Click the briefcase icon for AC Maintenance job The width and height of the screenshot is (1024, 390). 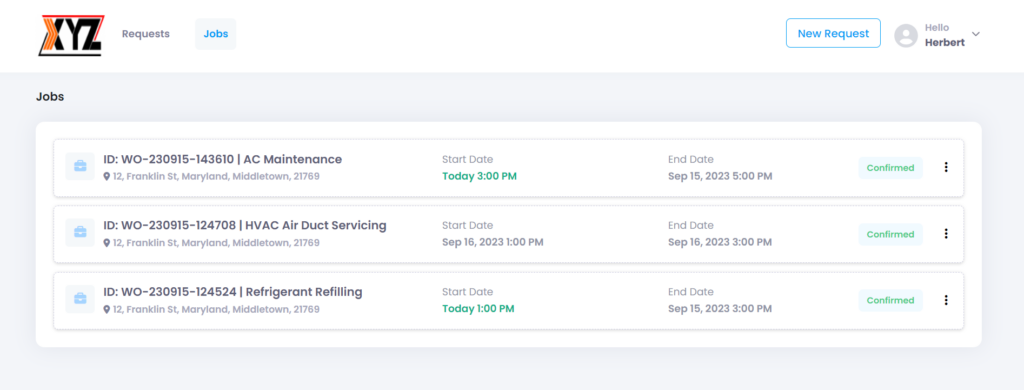pyautogui.click(x=80, y=167)
